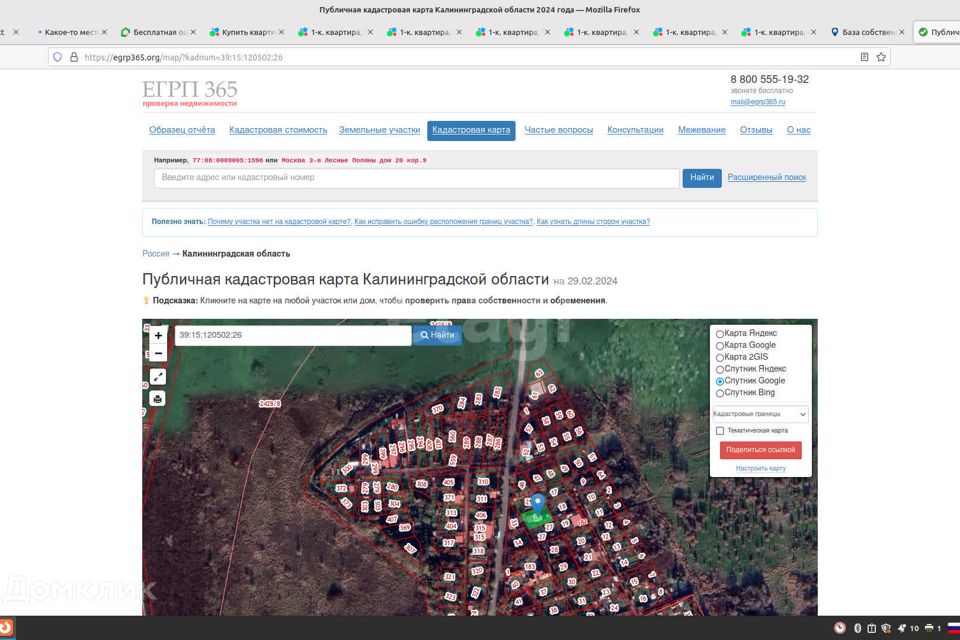Zoom in on the cadastral map

(158, 335)
